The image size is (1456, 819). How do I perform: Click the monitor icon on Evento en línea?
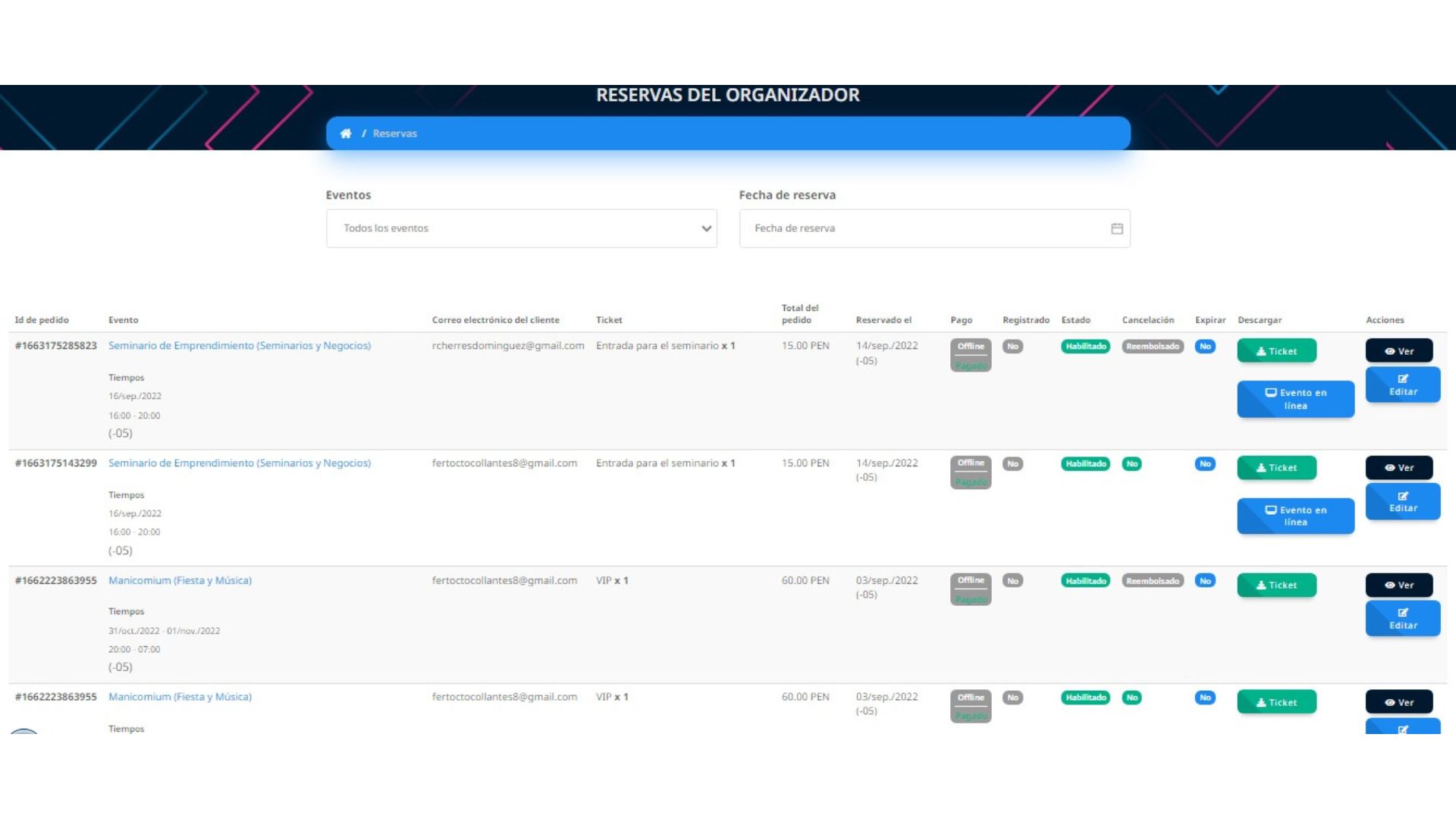pos(1273,393)
